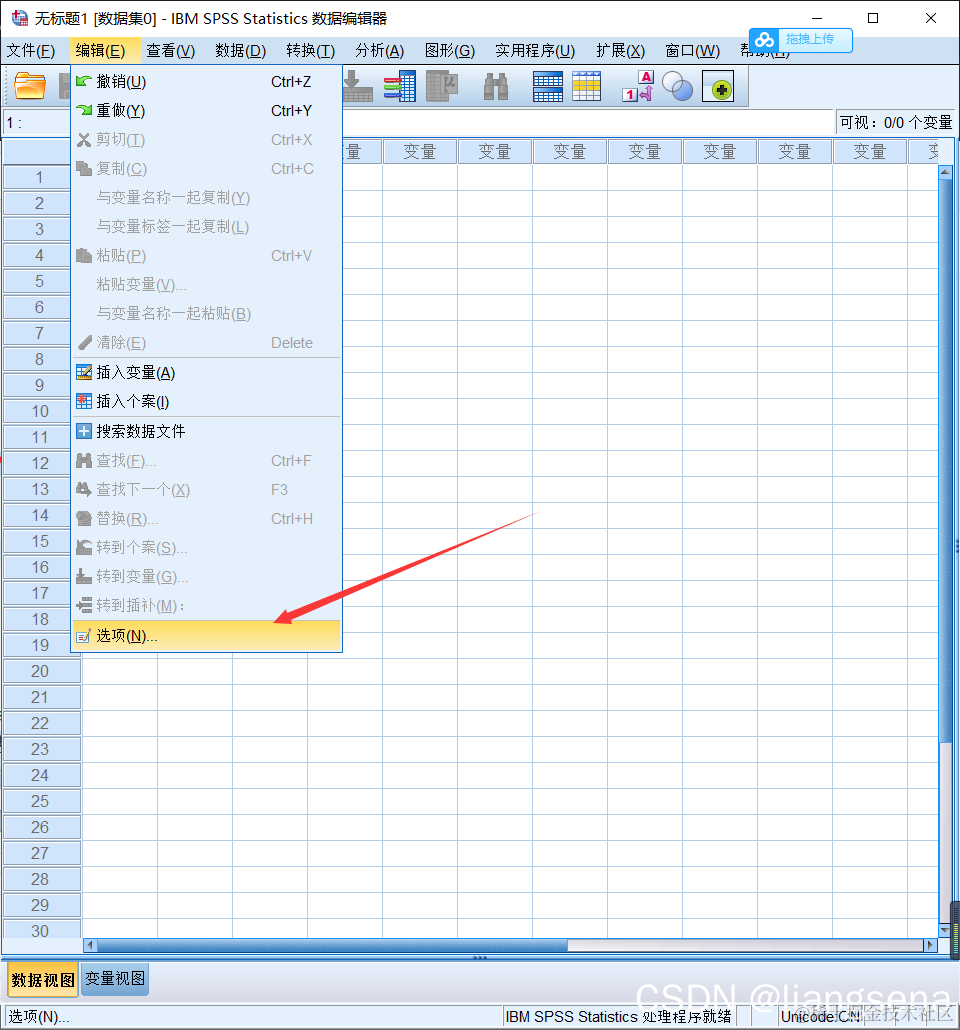Click the cloud drag-upload widget

pyautogui.click(x=800, y=40)
